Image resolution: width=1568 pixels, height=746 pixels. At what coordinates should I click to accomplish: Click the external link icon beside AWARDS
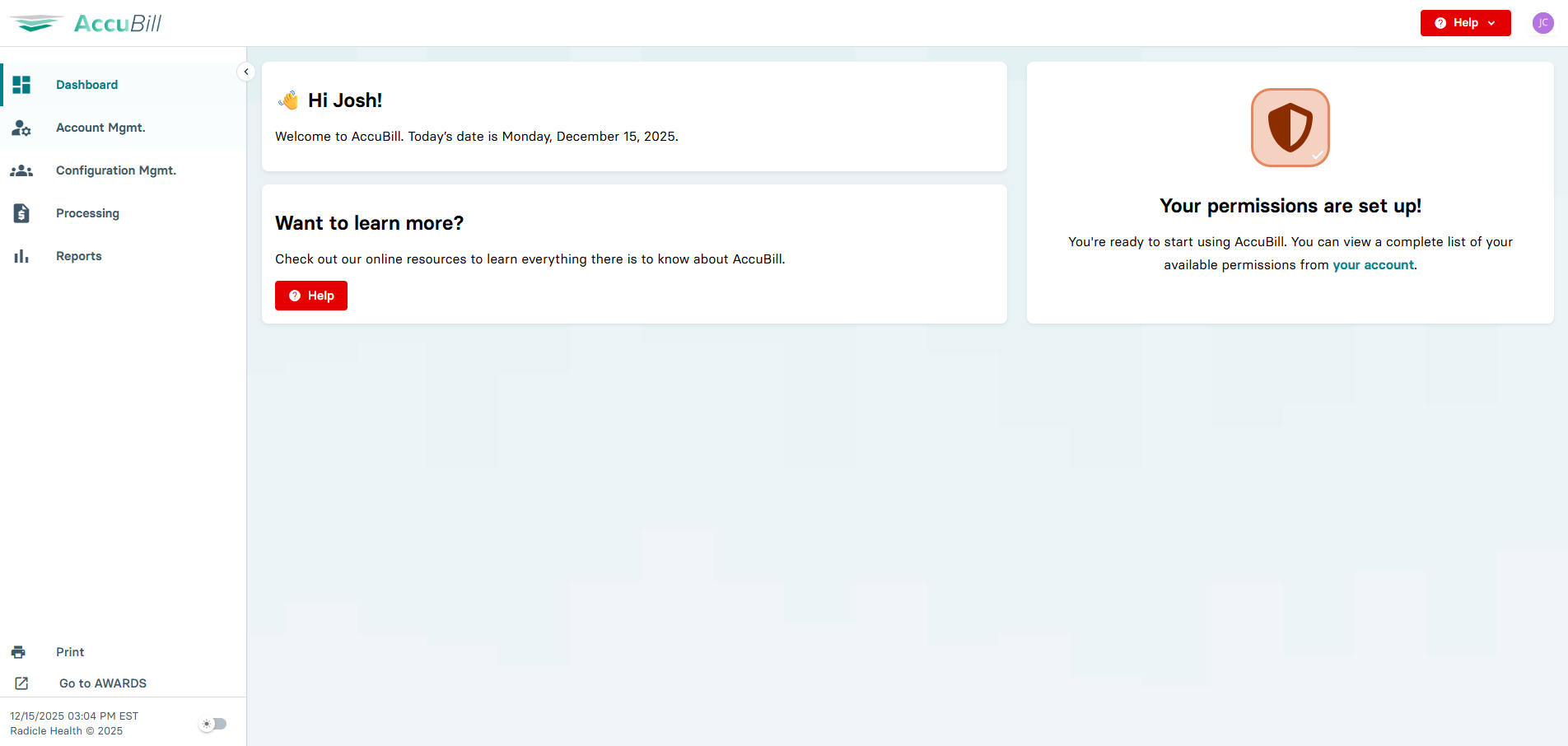pyautogui.click(x=21, y=683)
